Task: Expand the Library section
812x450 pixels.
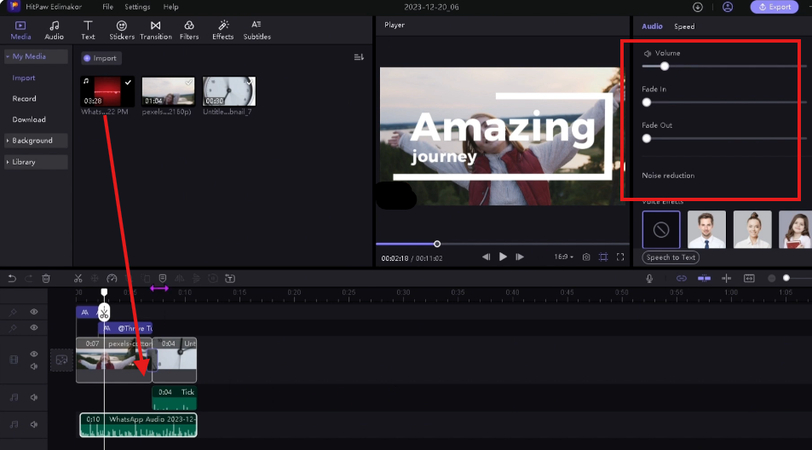Action: pos(36,162)
